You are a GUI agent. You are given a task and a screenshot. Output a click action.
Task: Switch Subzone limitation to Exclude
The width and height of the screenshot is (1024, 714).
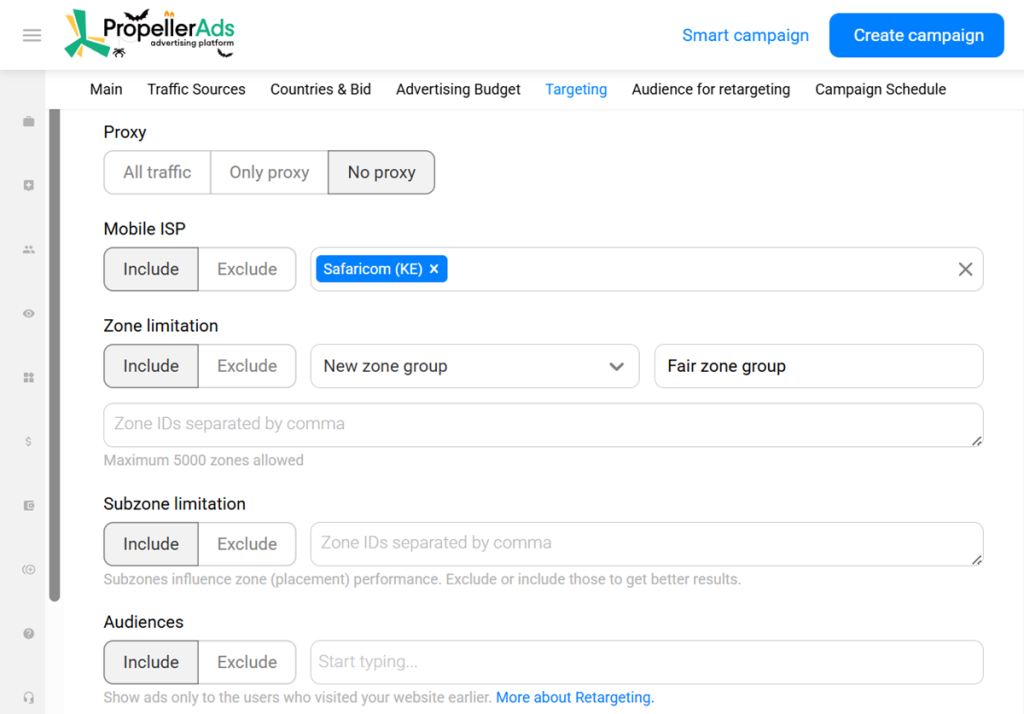(247, 544)
